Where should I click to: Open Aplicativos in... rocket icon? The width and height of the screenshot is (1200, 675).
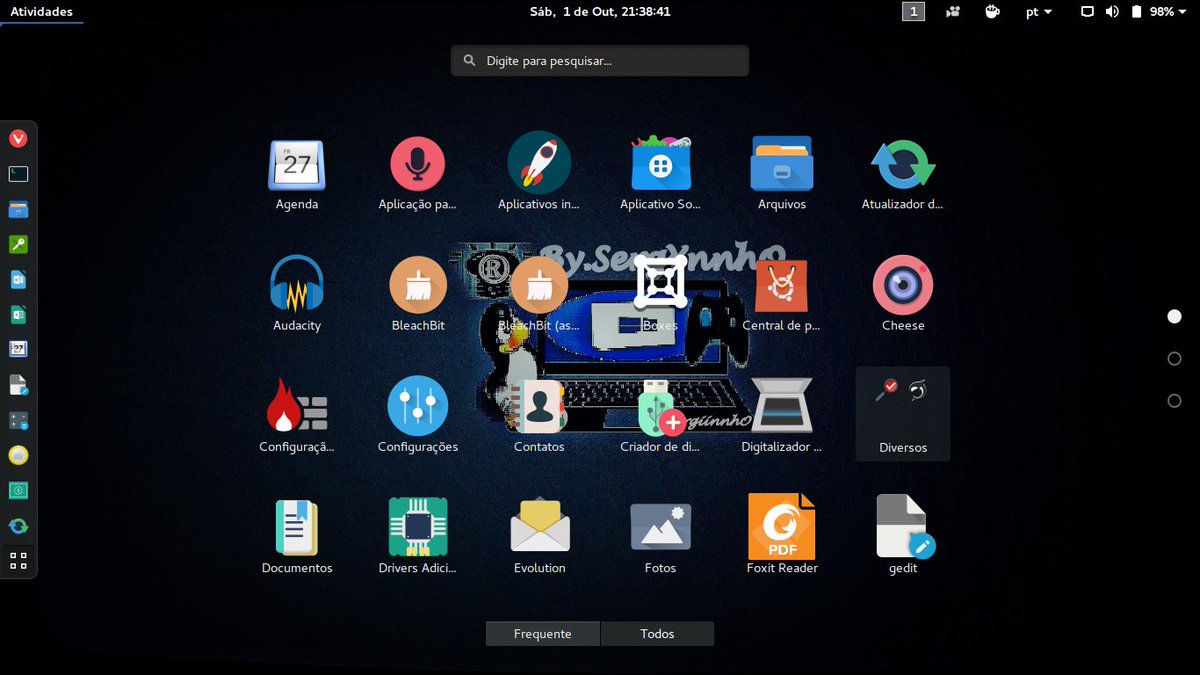click(539, 162)
